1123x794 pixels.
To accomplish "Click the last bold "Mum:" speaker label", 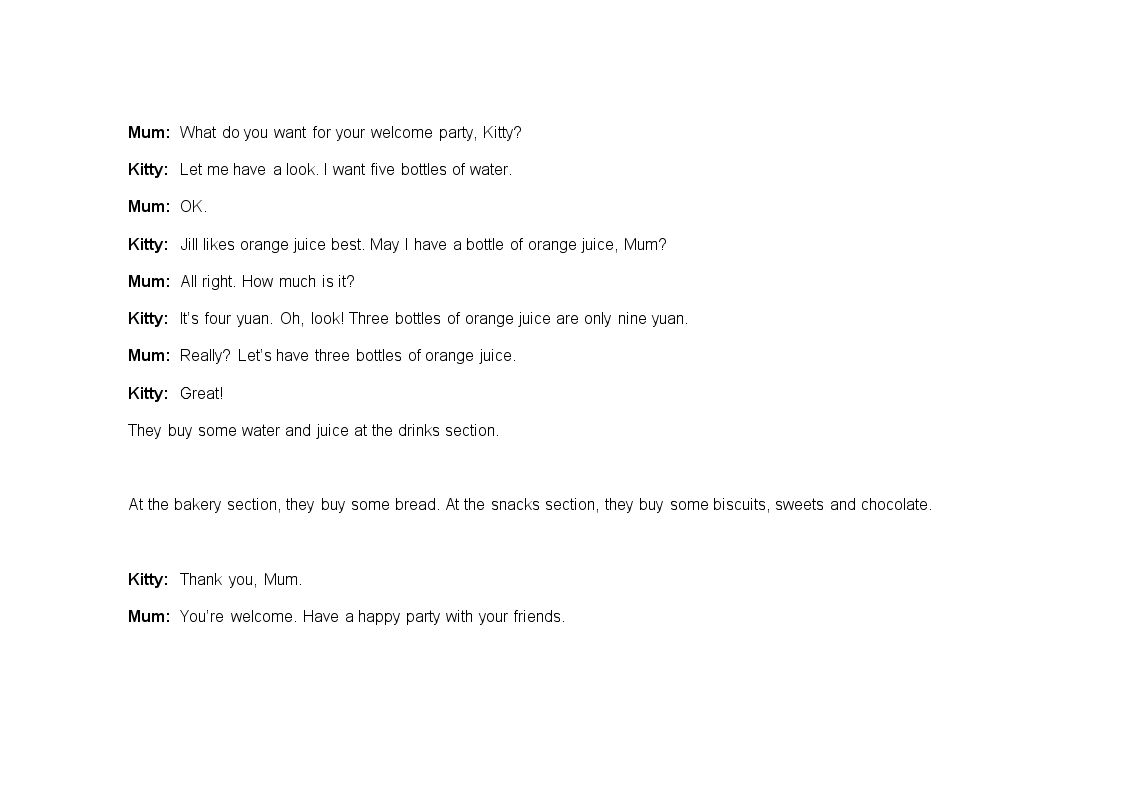I will [x=149, y=616].
